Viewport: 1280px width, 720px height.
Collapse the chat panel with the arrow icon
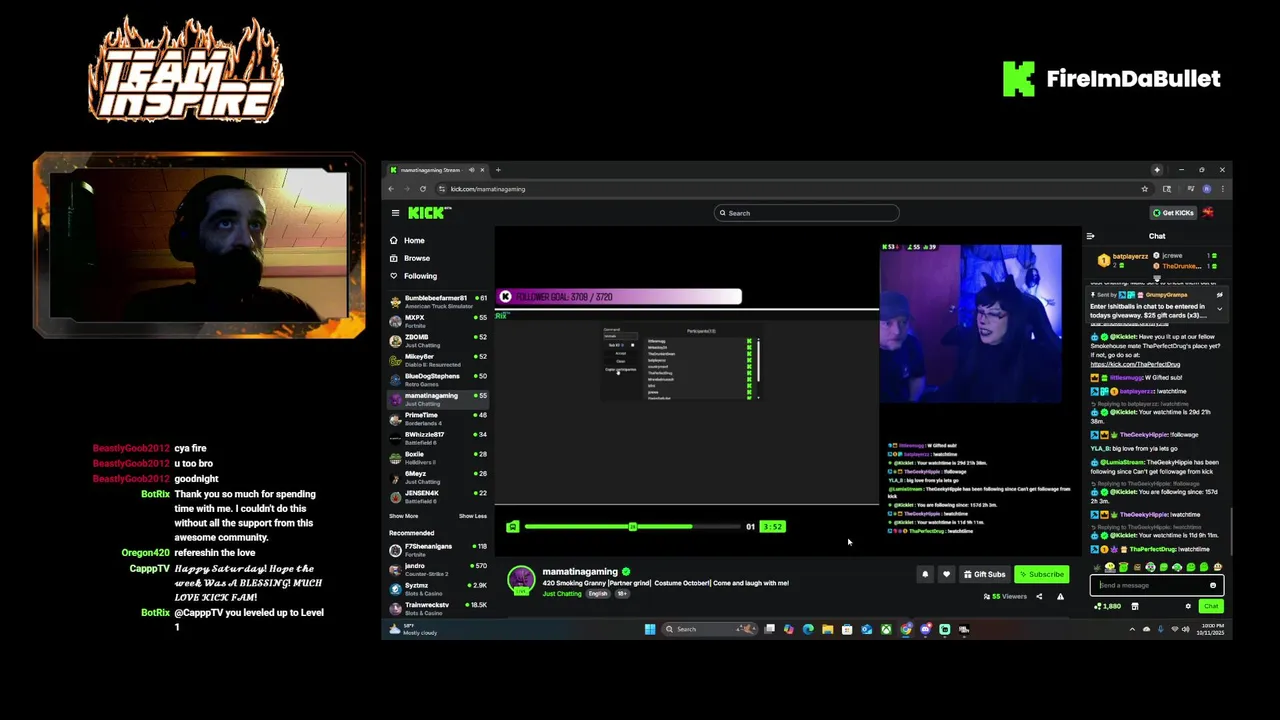click(x=1090, y=236)
